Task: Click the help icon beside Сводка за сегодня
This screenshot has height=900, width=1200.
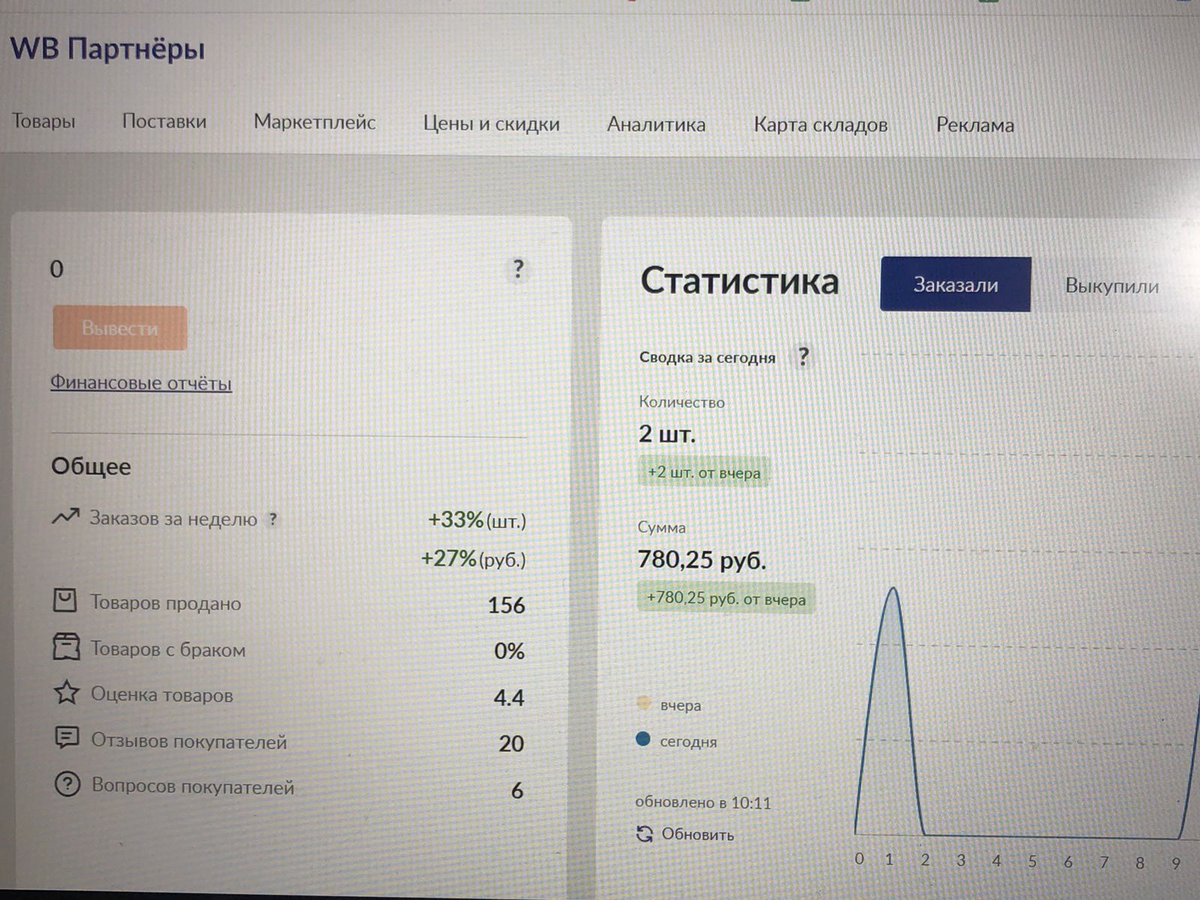Action: 802,357
